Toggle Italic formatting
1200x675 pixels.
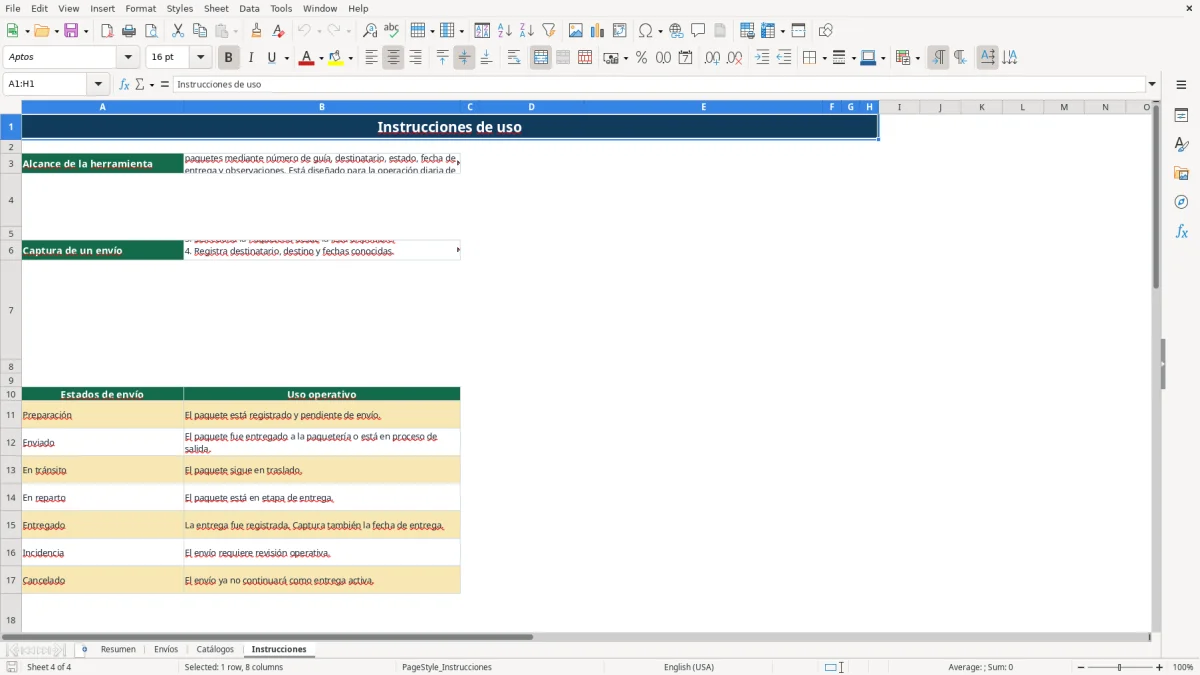pos(251,58)
